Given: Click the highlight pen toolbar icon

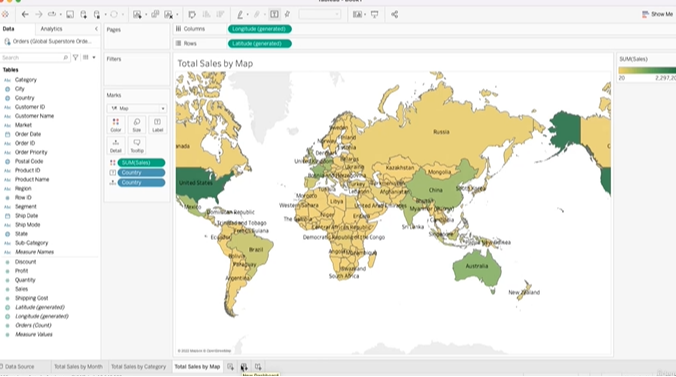Looking at the screenshot, I should (x=240, y=15).
